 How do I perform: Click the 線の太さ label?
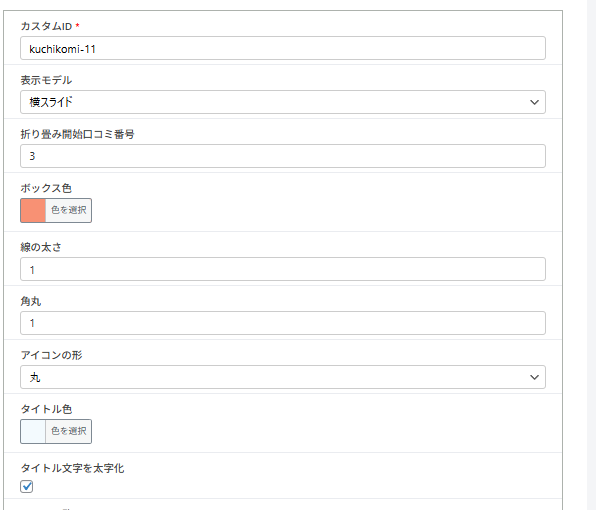tap(41, 247)
